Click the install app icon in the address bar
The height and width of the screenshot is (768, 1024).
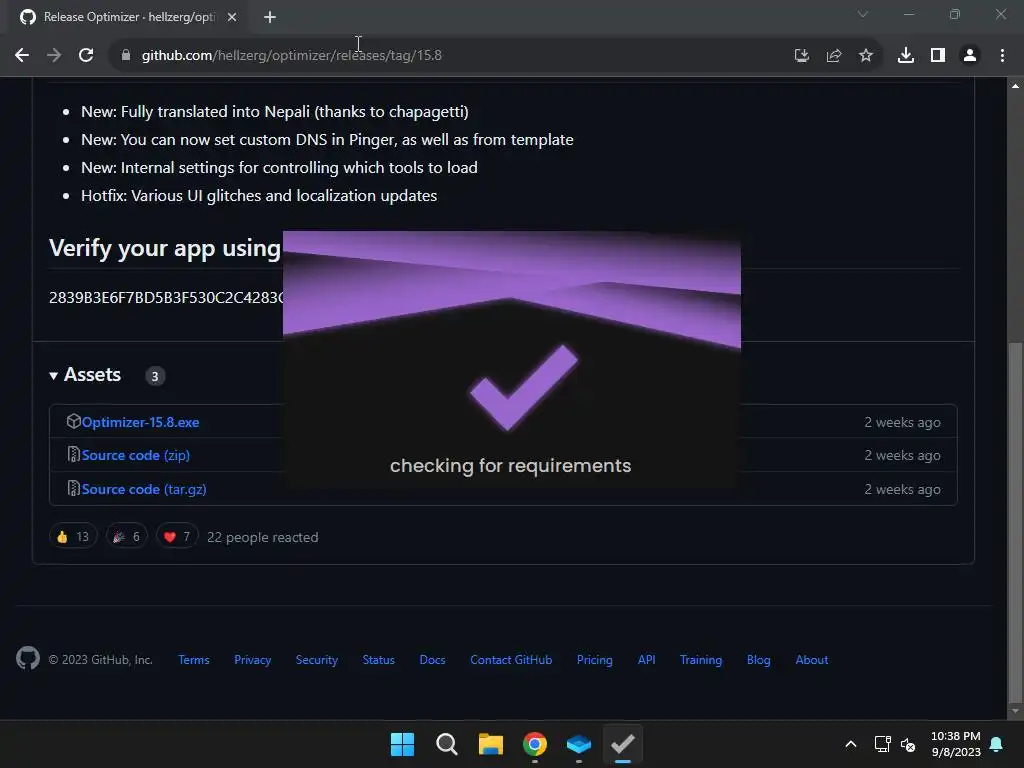(x=802, y=56)
